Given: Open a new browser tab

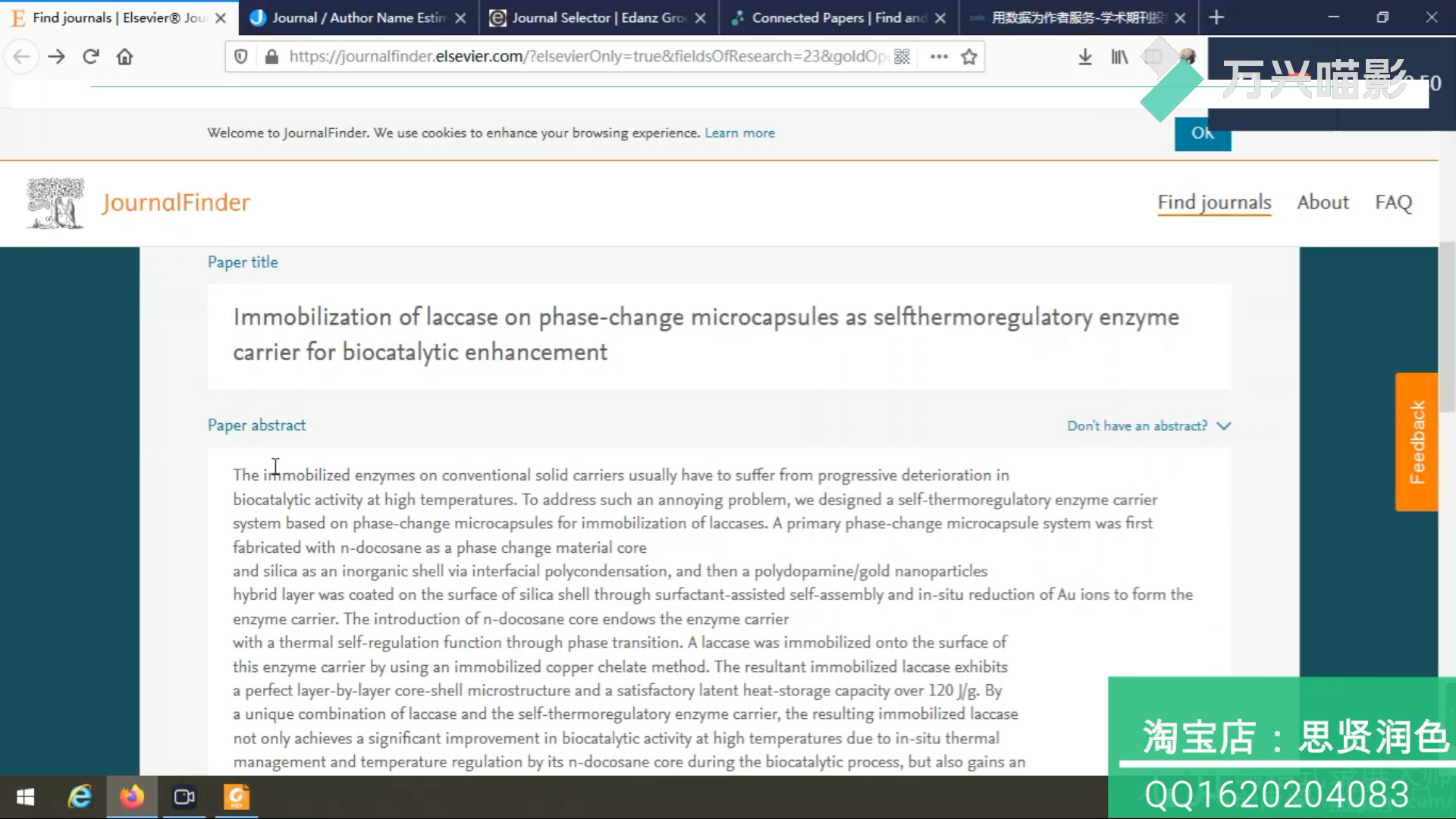Looking at the screenshot, I should click(x=1216, y=17).
